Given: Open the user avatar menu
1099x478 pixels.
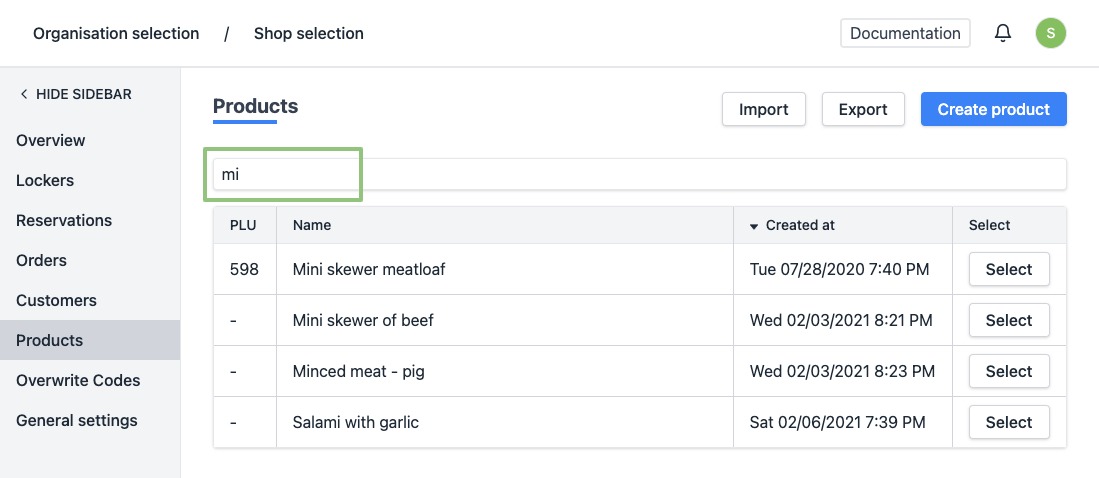Looking at the screenshot, I should coord(1050,33).
